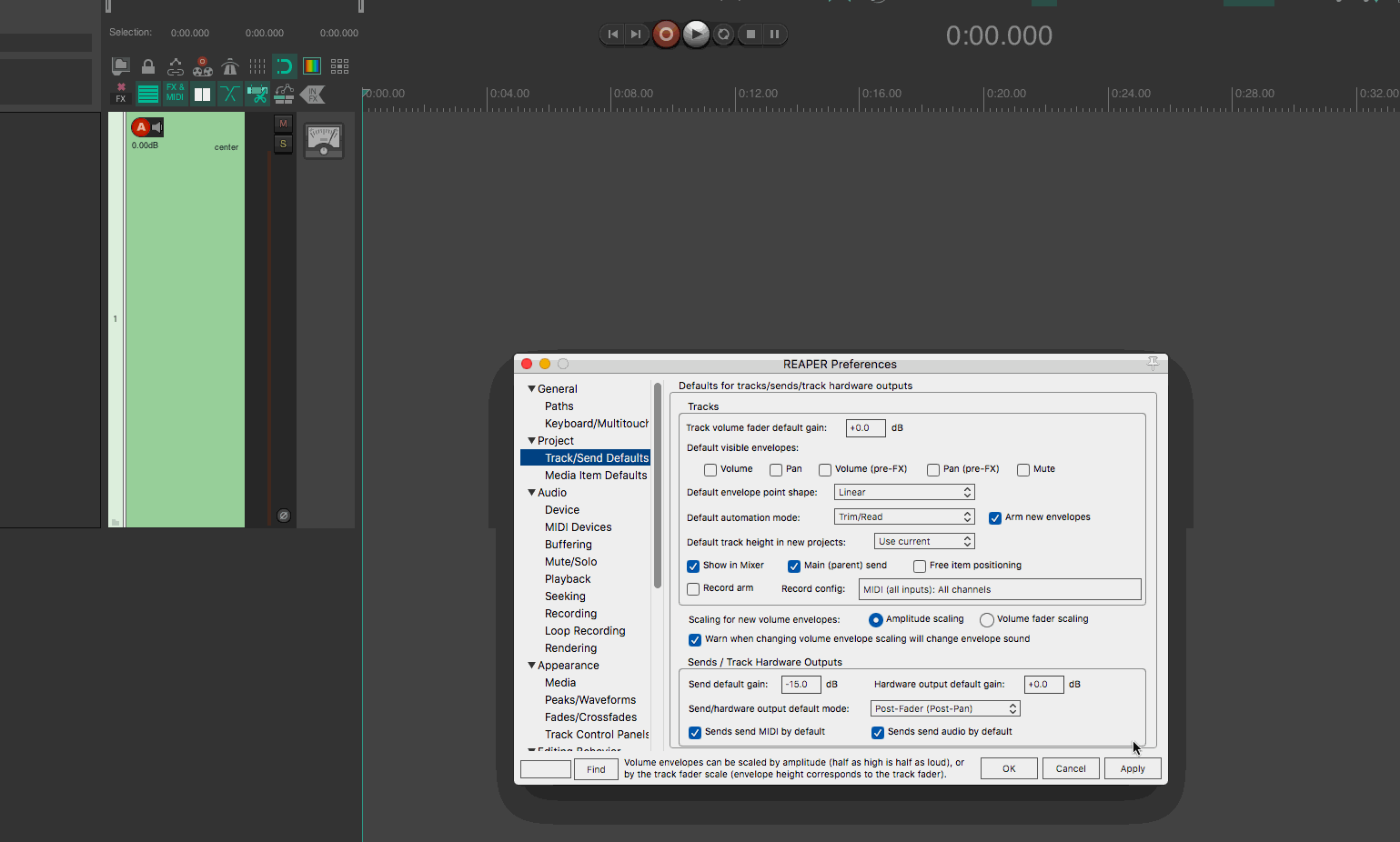Click the Send default gain field
This screenshot has height=842, width=1400.
click(x=801, y=685)
